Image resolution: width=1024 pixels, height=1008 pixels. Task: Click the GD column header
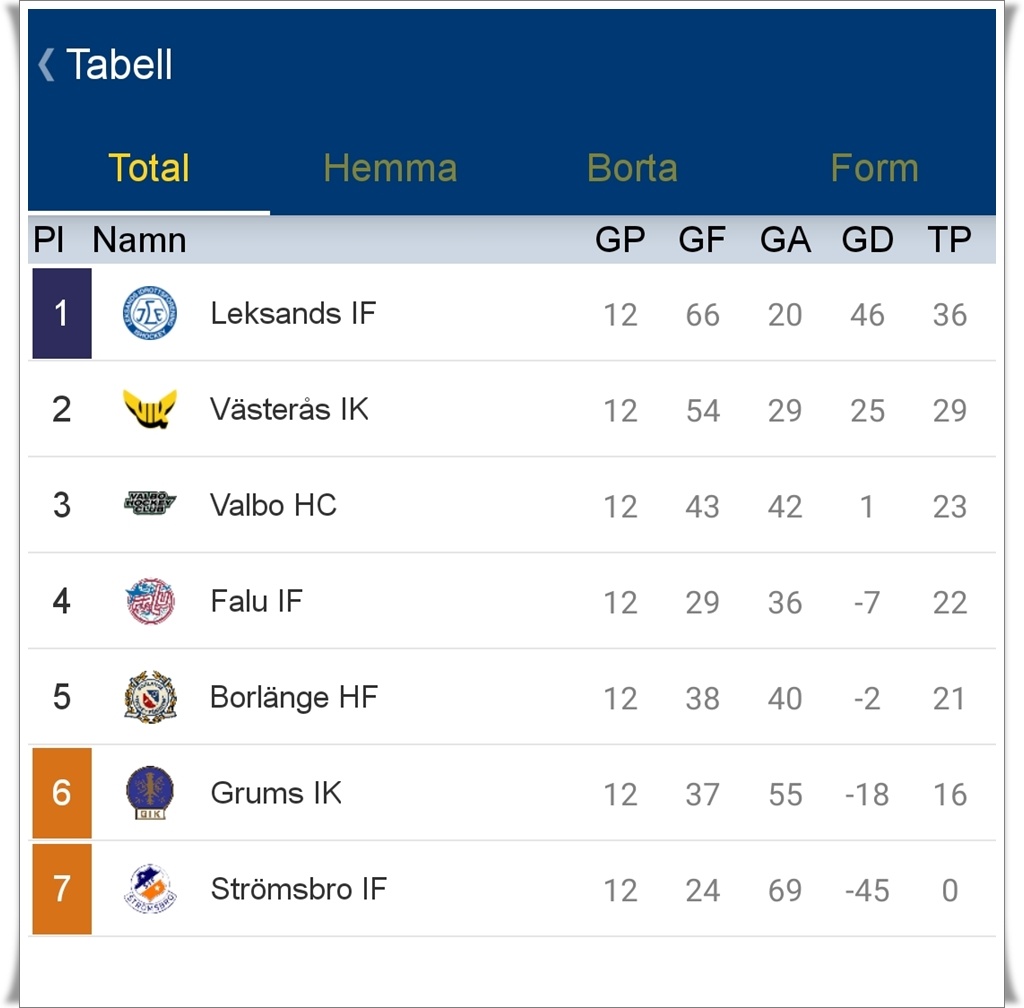pos(866,240)
